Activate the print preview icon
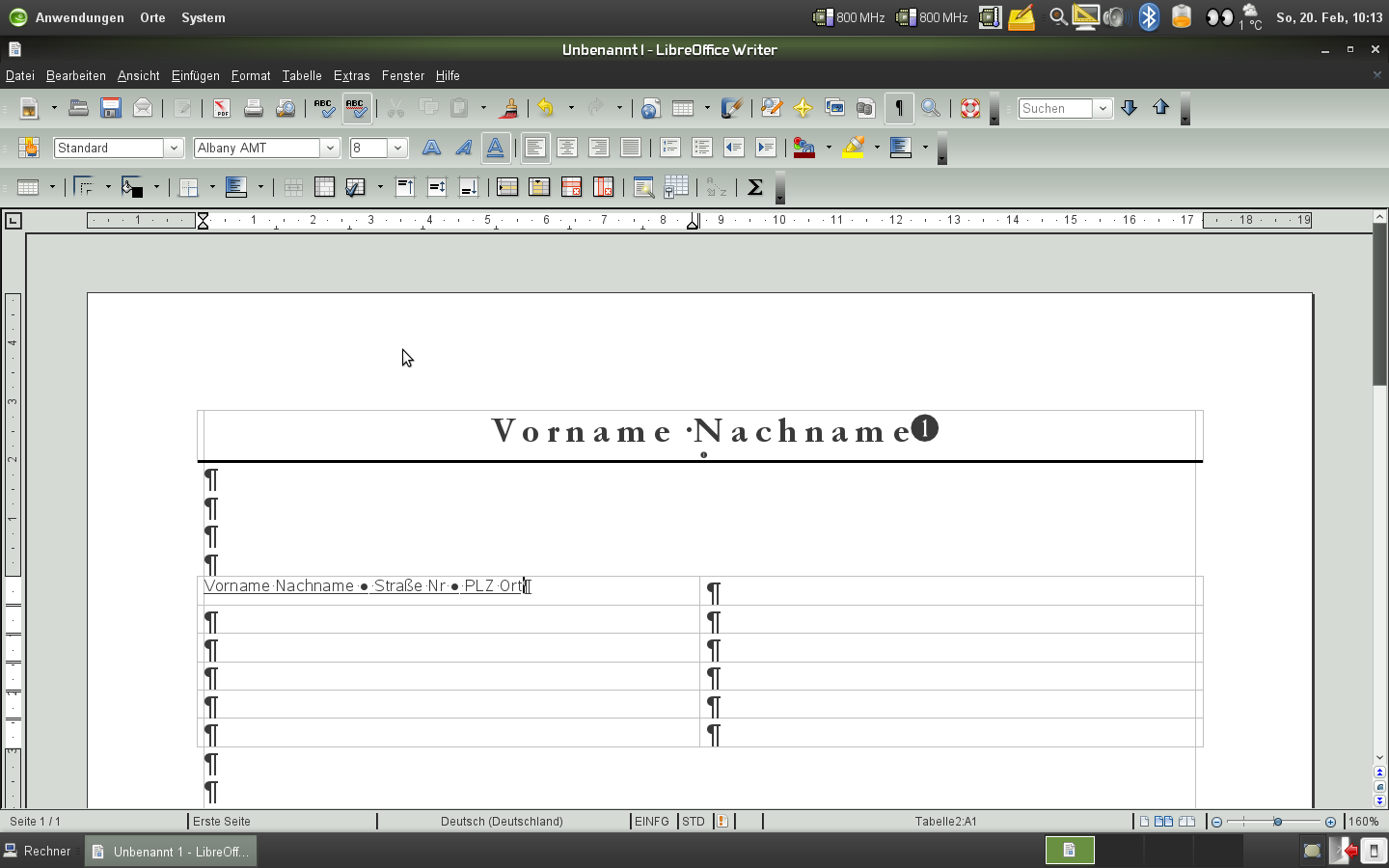 (x=285, y=108)
